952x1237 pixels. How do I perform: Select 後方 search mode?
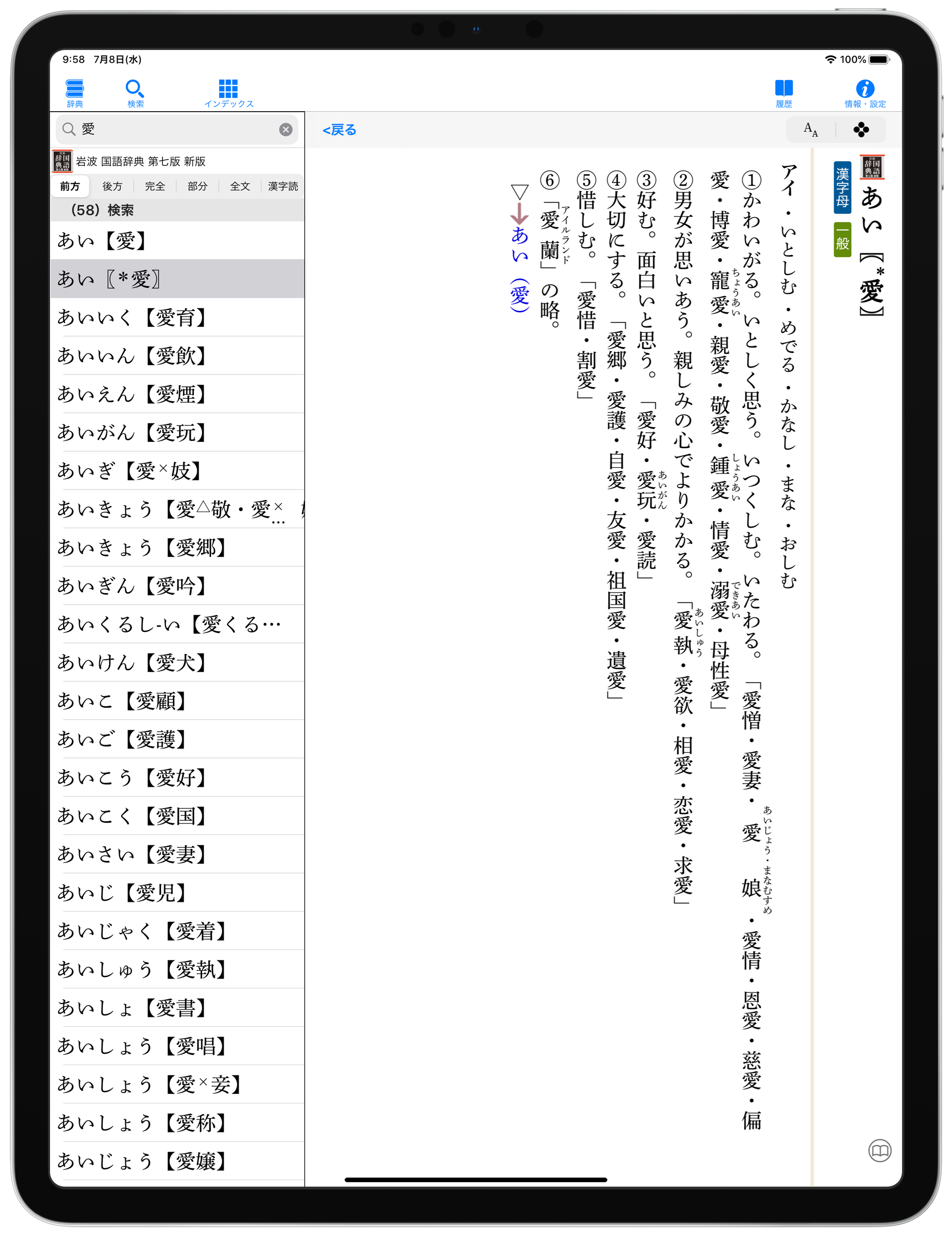point(112,186)
